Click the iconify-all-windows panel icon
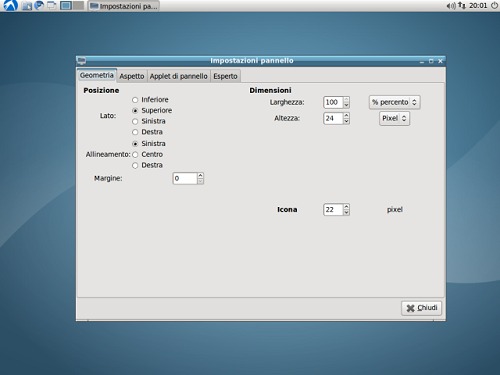 (51, 5)
